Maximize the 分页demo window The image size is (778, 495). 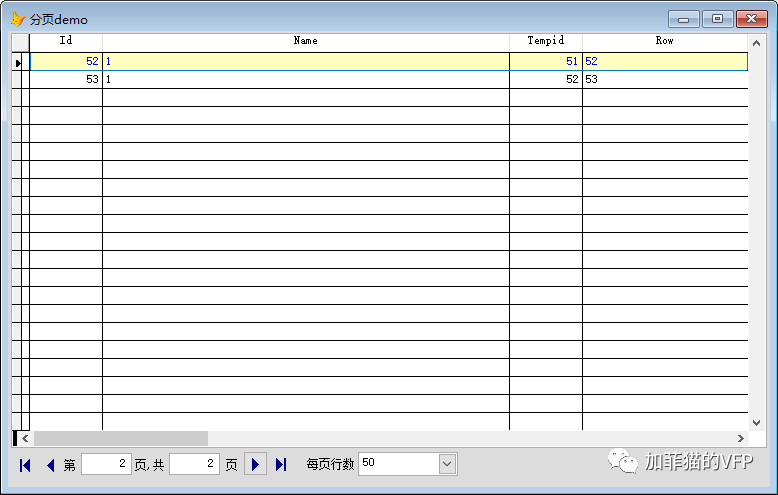(x=717, y=19)
